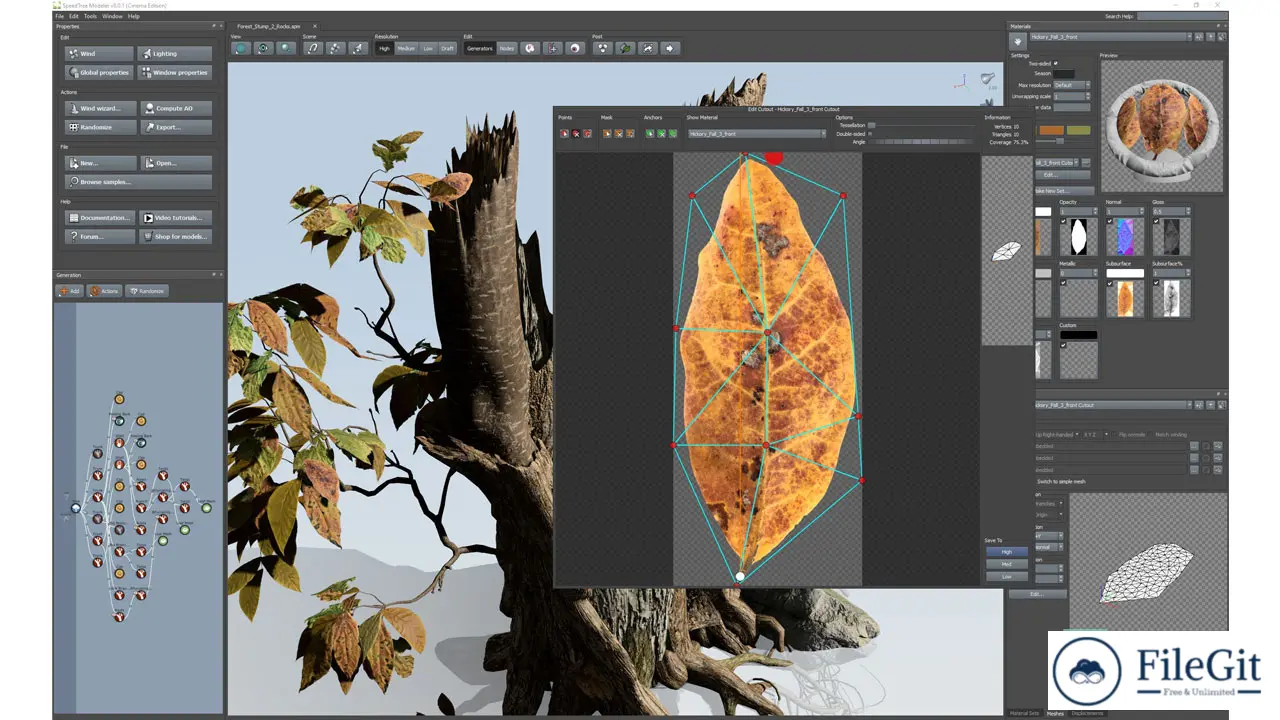Open the Window menu

[112, 16]
